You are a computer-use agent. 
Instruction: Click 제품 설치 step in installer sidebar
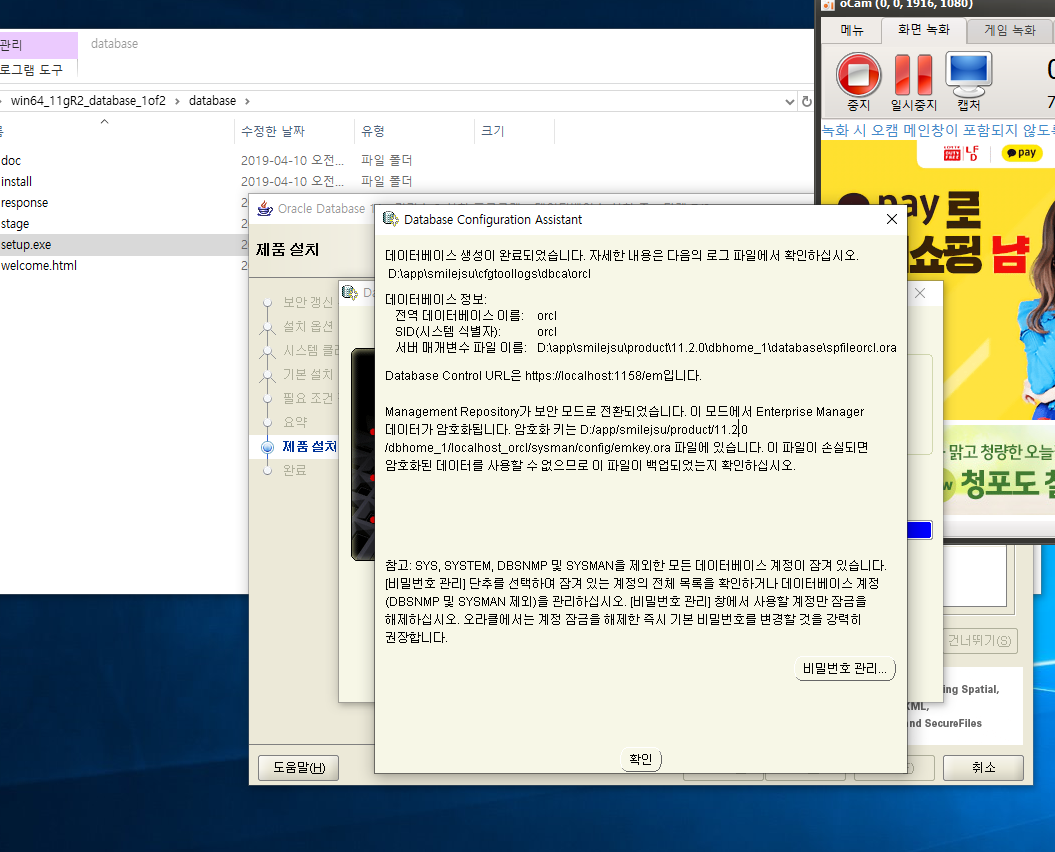310,447
